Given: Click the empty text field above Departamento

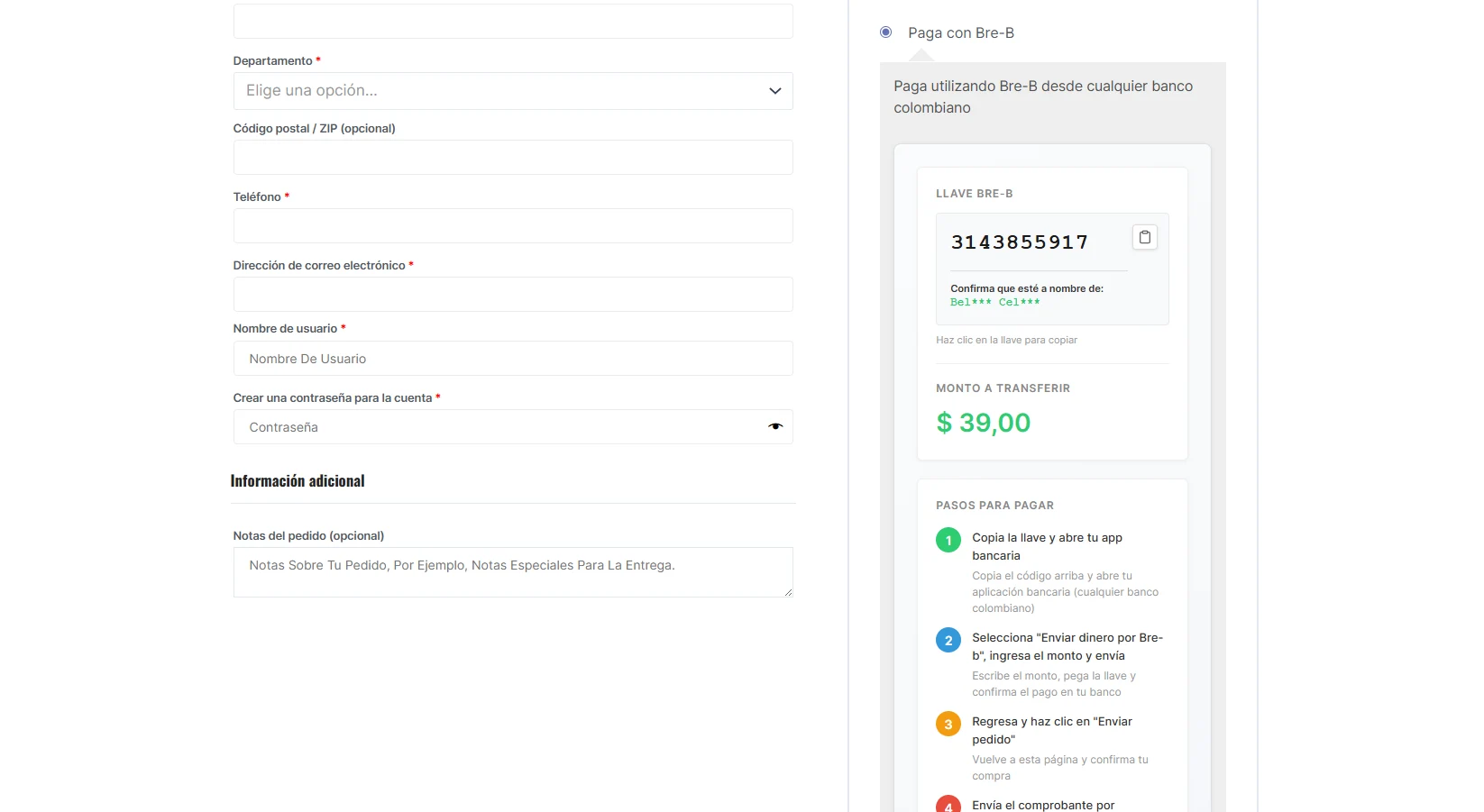Looking at the screenshot, I should (512, 21).
